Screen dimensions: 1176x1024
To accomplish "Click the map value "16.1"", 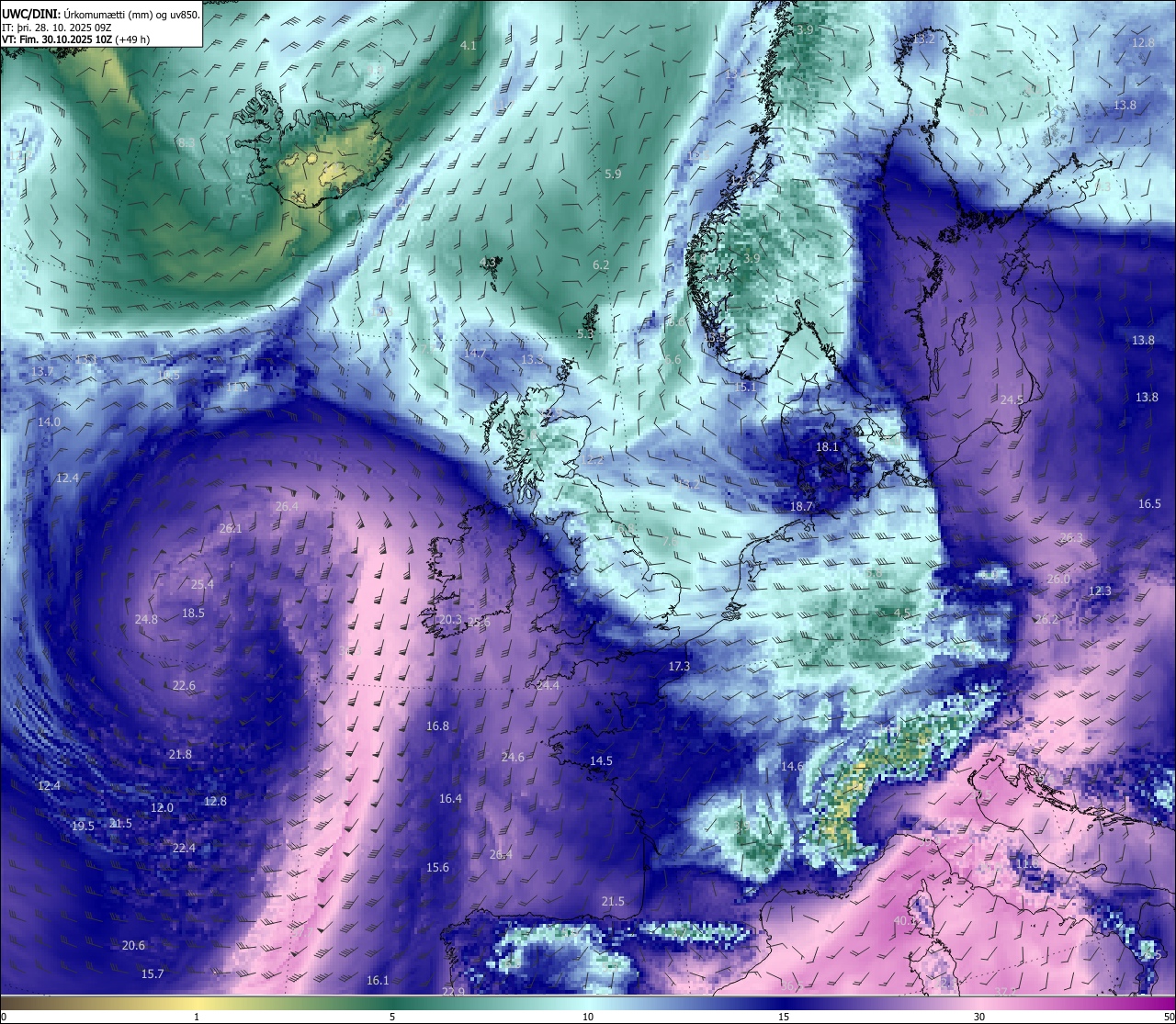I will [x=378, y=981].
